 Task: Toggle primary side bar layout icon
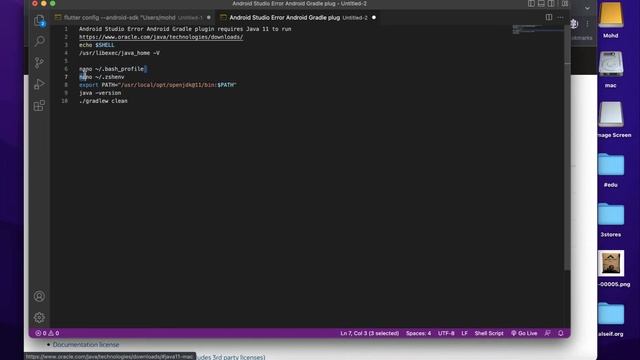tap(531, 3)
